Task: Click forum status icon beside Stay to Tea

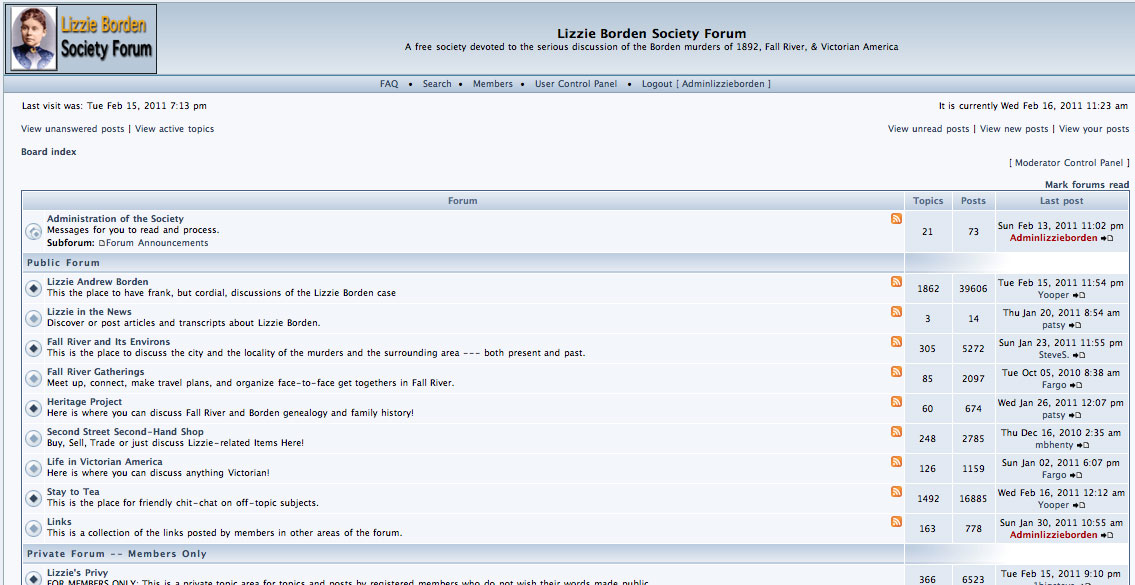Action: 33,499
